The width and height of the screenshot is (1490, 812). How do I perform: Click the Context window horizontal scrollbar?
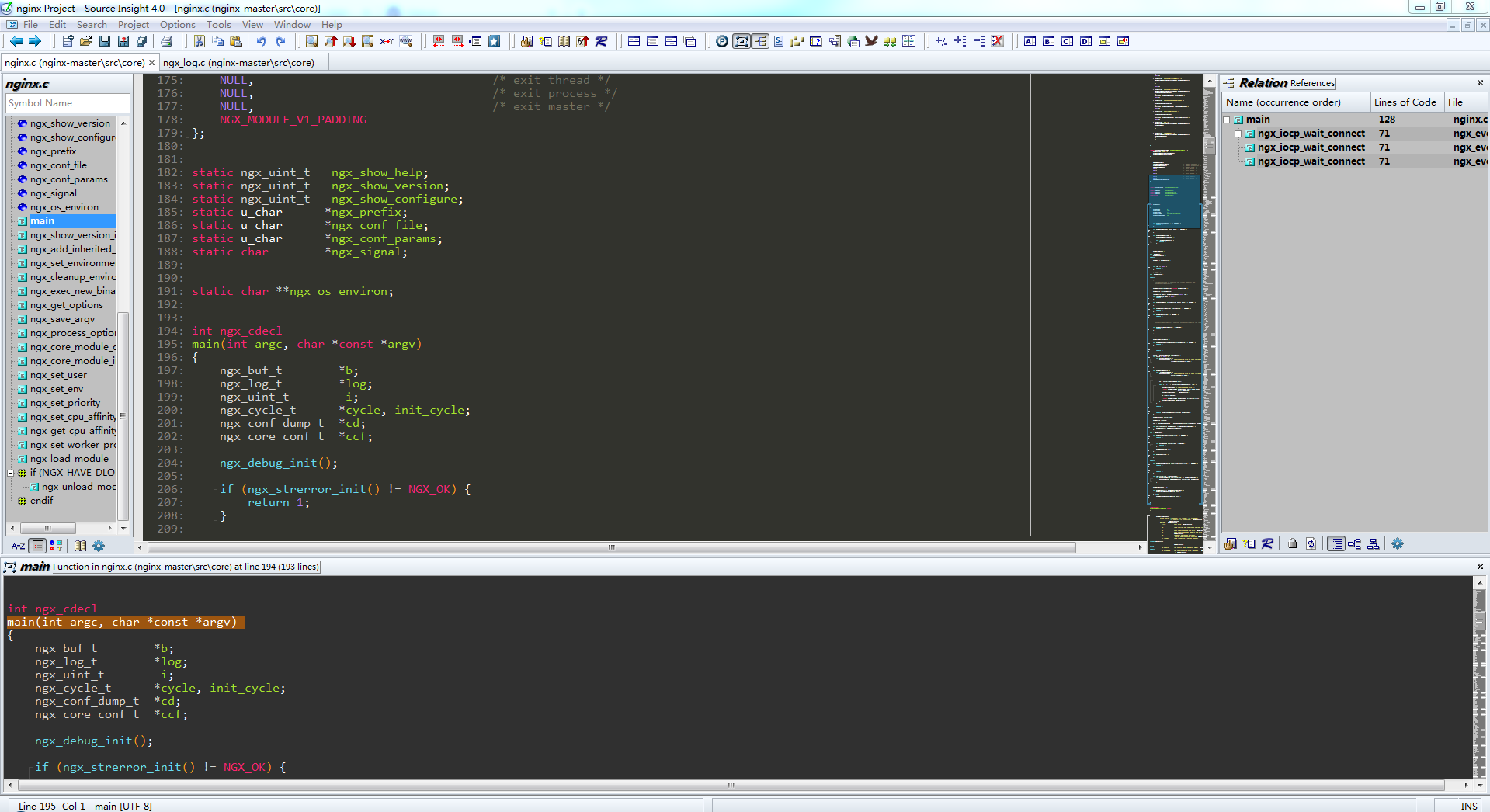[730, 785]
